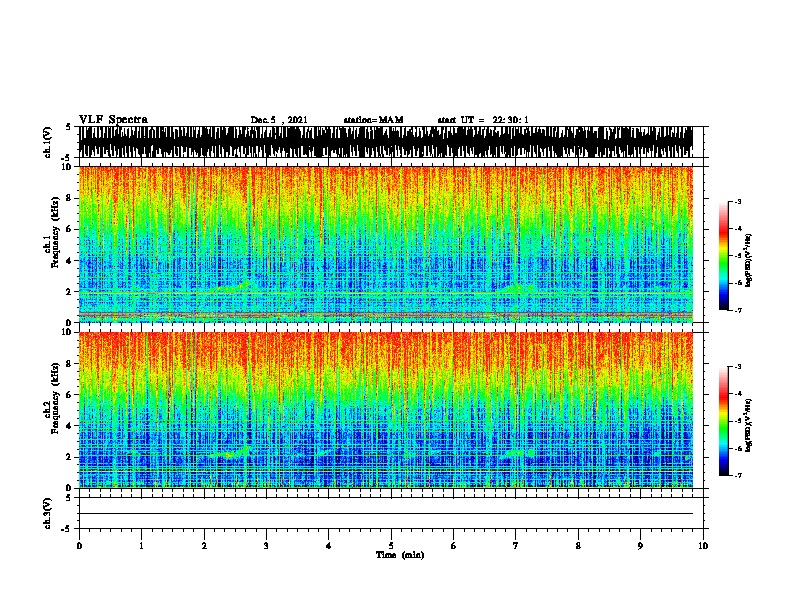Click time axis tick label "10"
This screenshot has height=612, width=792.
[703, 546]
